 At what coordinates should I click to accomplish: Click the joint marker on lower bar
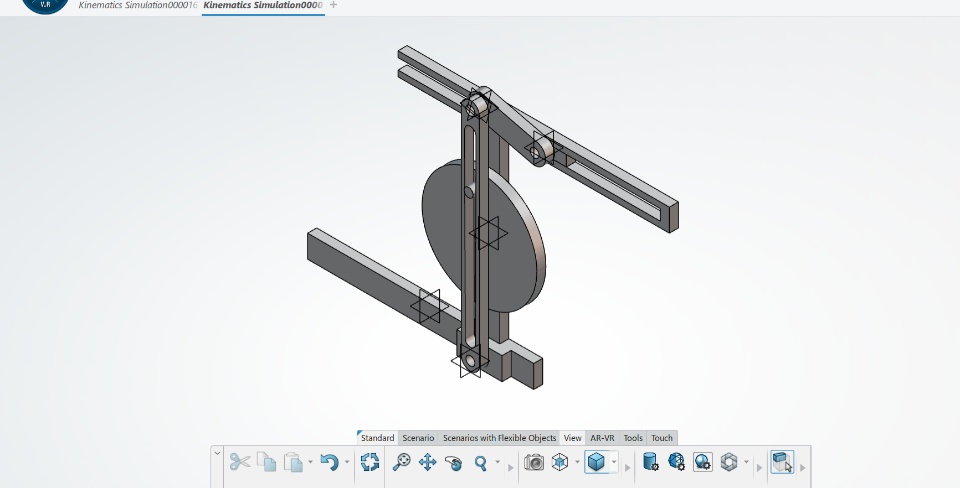(429, 306)
